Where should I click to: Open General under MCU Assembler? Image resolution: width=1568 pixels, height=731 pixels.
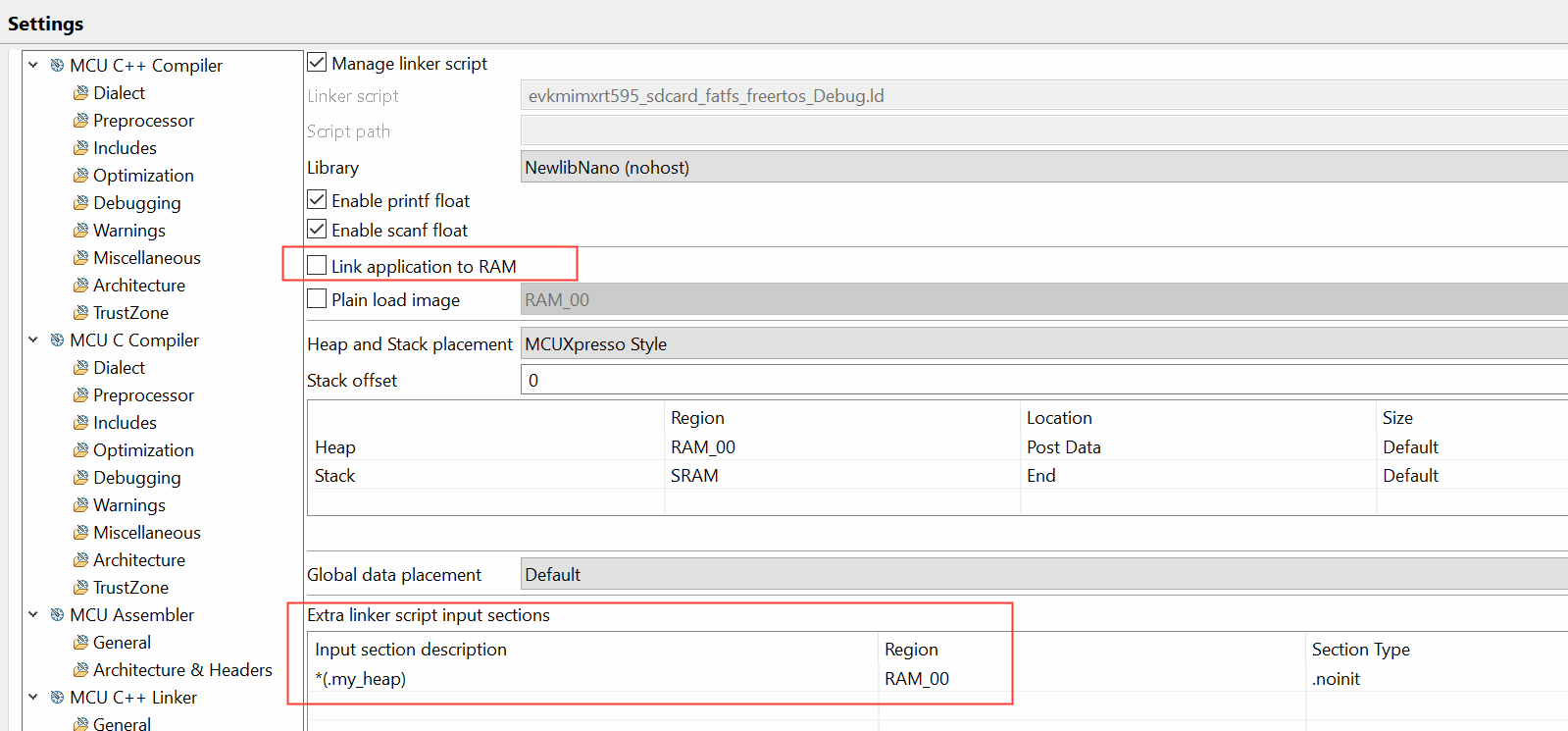(x=122, y=643)
